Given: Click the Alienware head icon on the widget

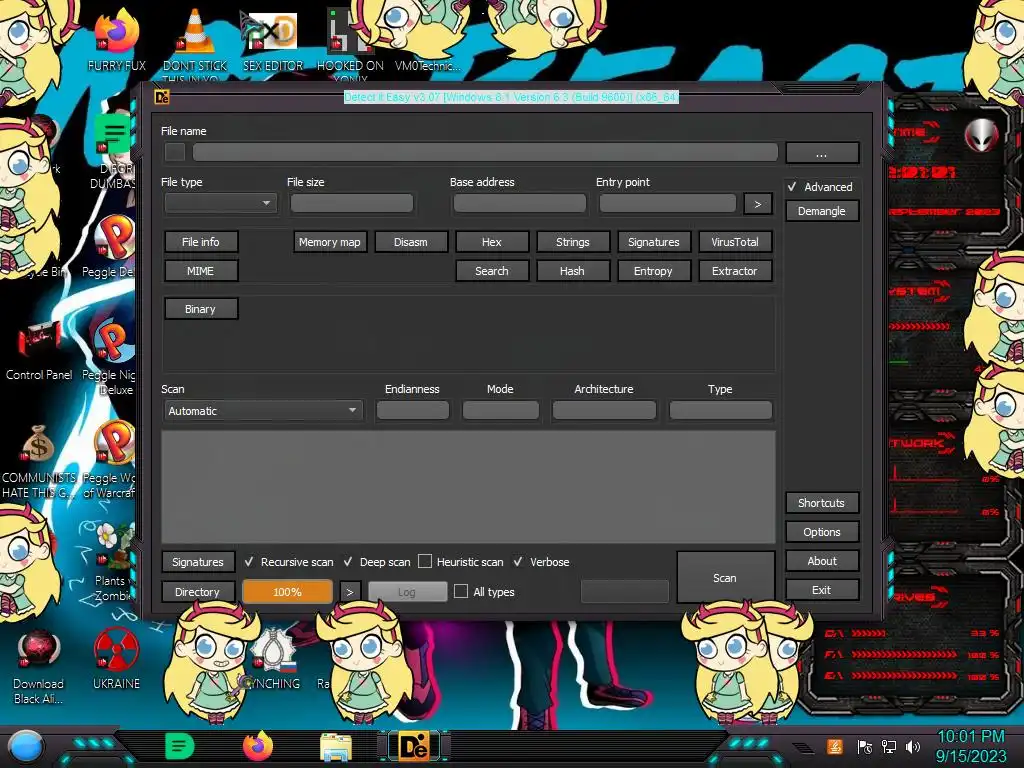Looking at the screenshot, I should [981, 136].
